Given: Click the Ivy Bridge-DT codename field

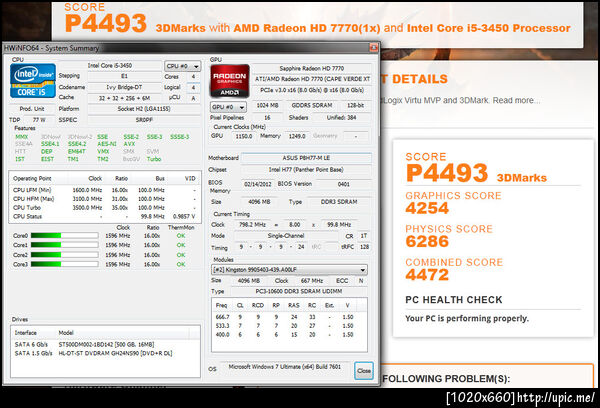Looking at the screenshot, I should pos(125,87).
